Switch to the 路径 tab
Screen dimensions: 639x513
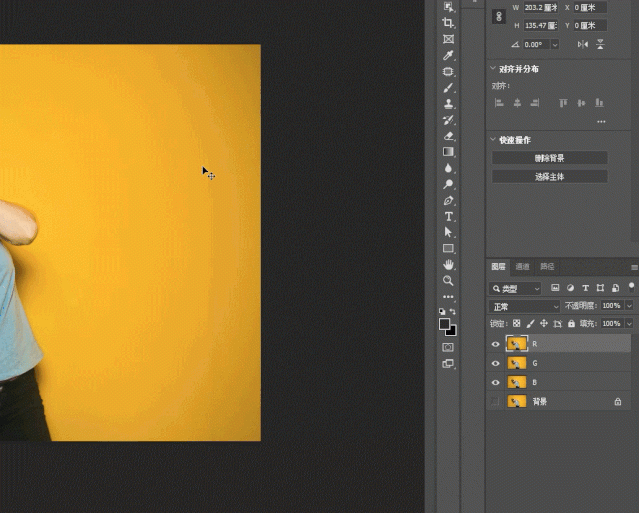547,266
